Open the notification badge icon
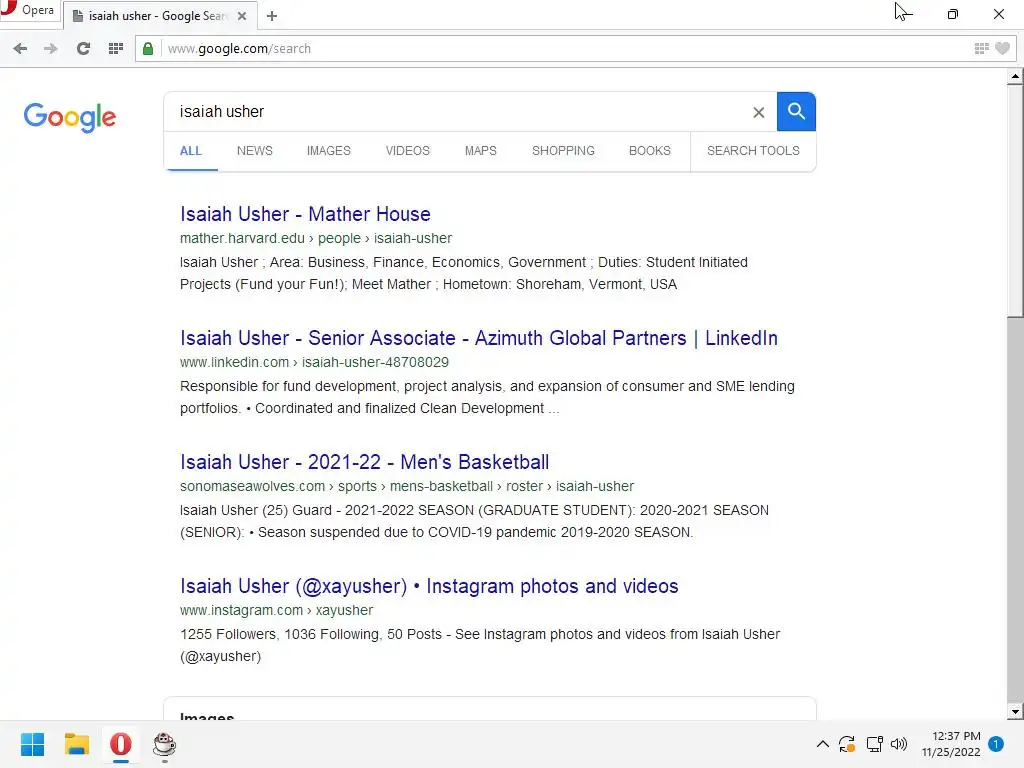This screenshot has width=1024, height=768. pos(996,744)
